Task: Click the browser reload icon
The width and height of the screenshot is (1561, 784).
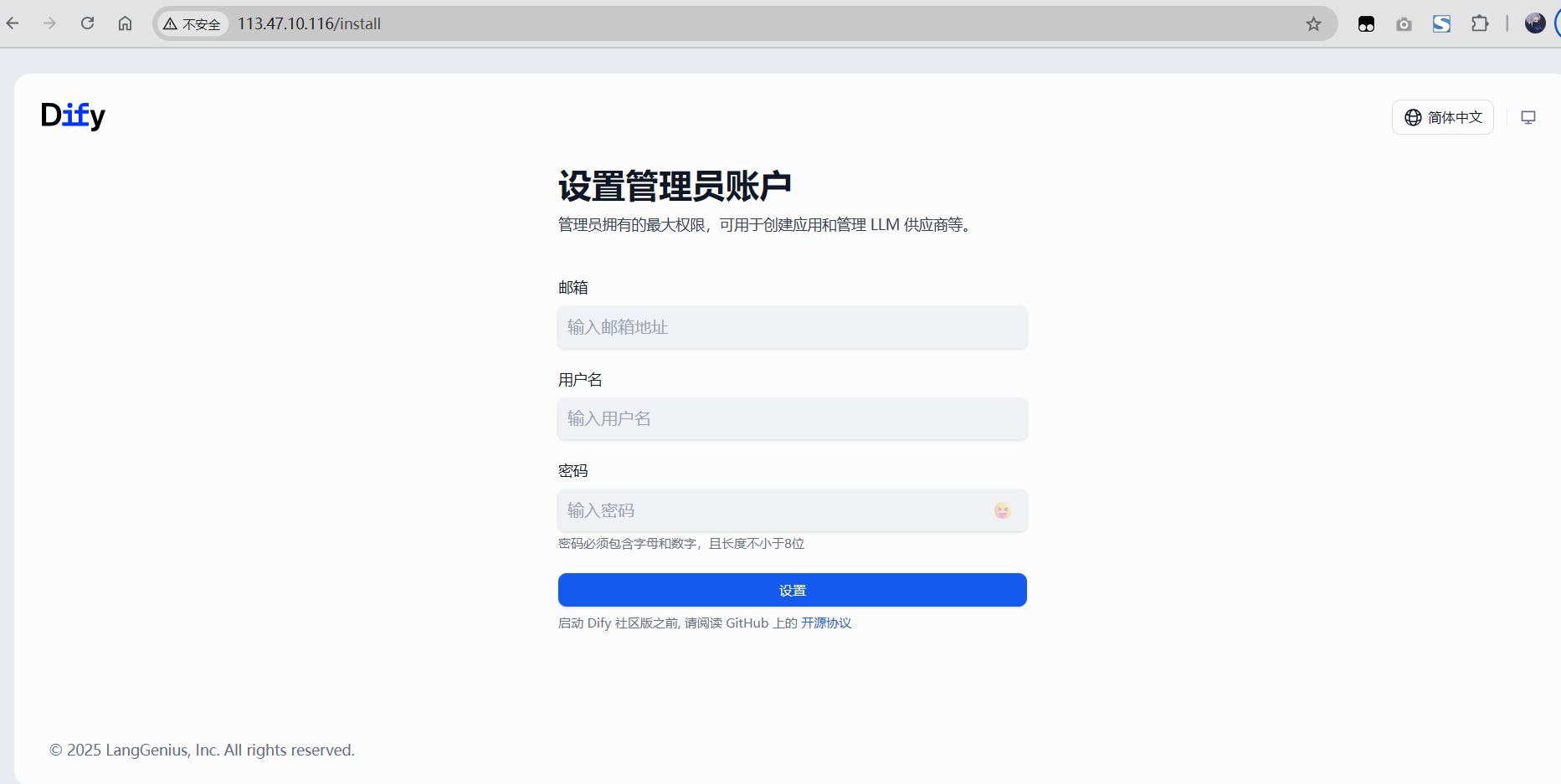Action: coord(87,23)
